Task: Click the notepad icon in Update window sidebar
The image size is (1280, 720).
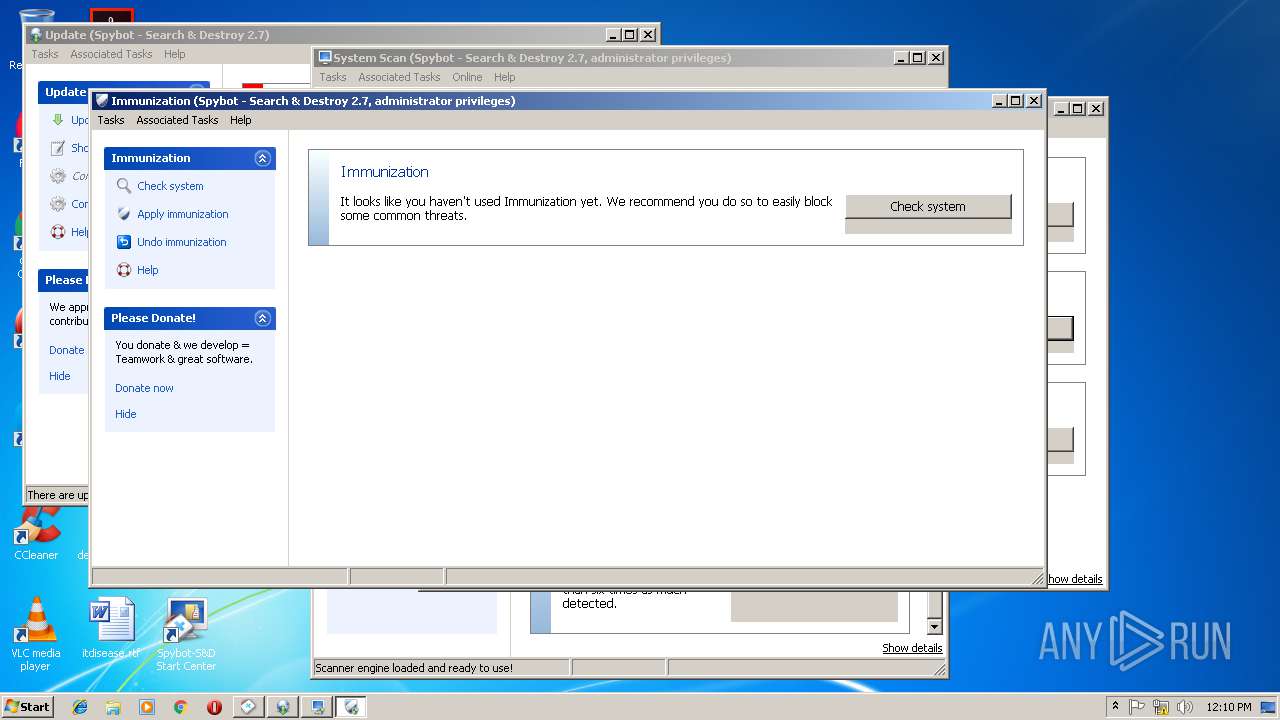Action: tap(58, 148)
